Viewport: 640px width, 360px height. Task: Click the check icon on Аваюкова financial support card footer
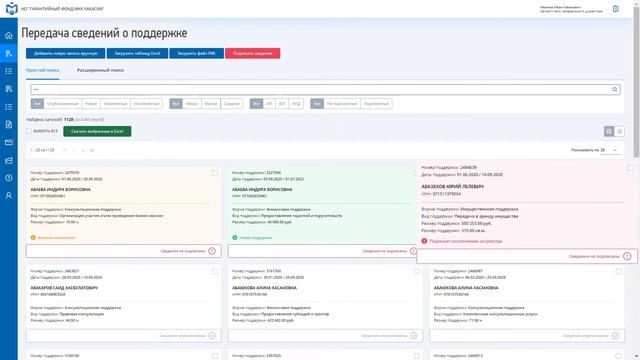point(413,336)
